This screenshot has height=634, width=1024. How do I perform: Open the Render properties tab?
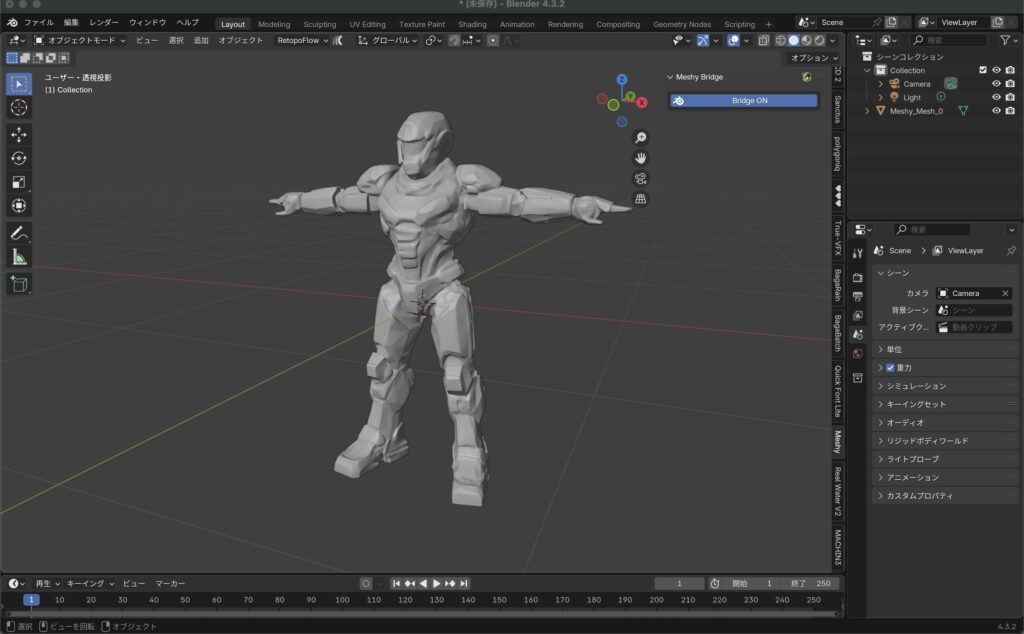click(x=857, y=277)
